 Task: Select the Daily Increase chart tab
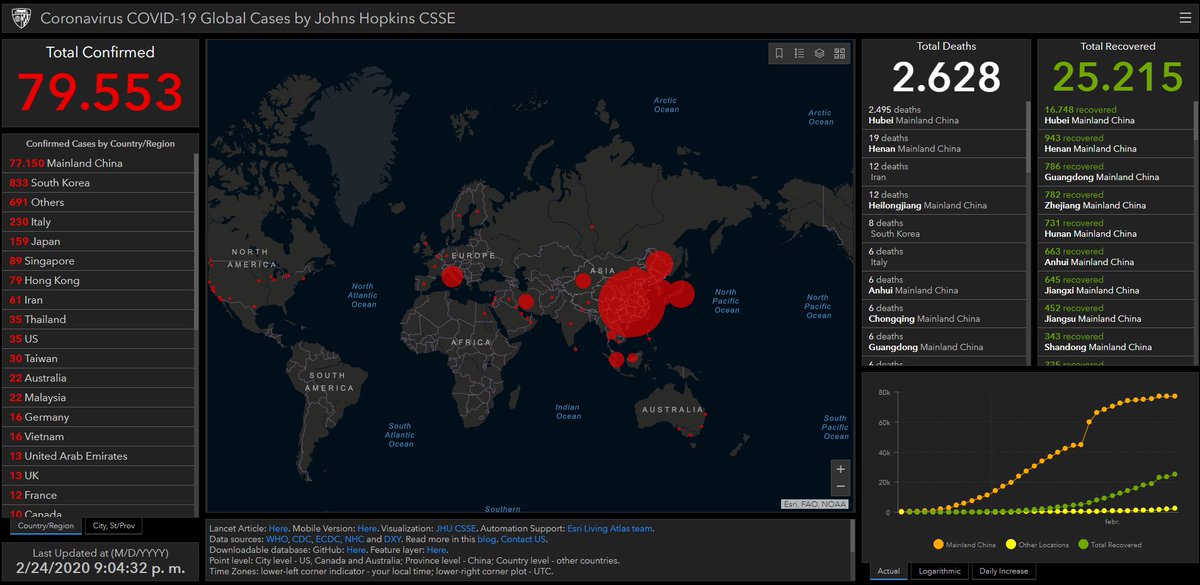[x=1003, y=571]
